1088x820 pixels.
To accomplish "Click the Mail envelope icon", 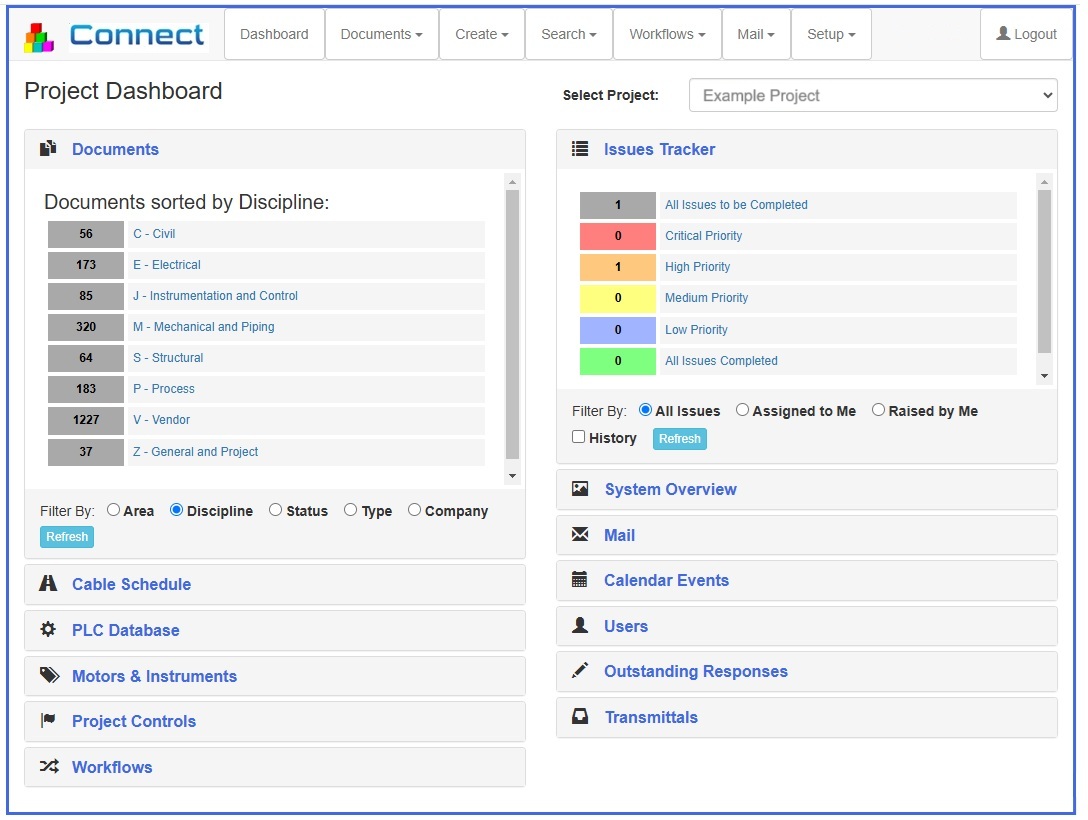I will (x=580, y=534).
